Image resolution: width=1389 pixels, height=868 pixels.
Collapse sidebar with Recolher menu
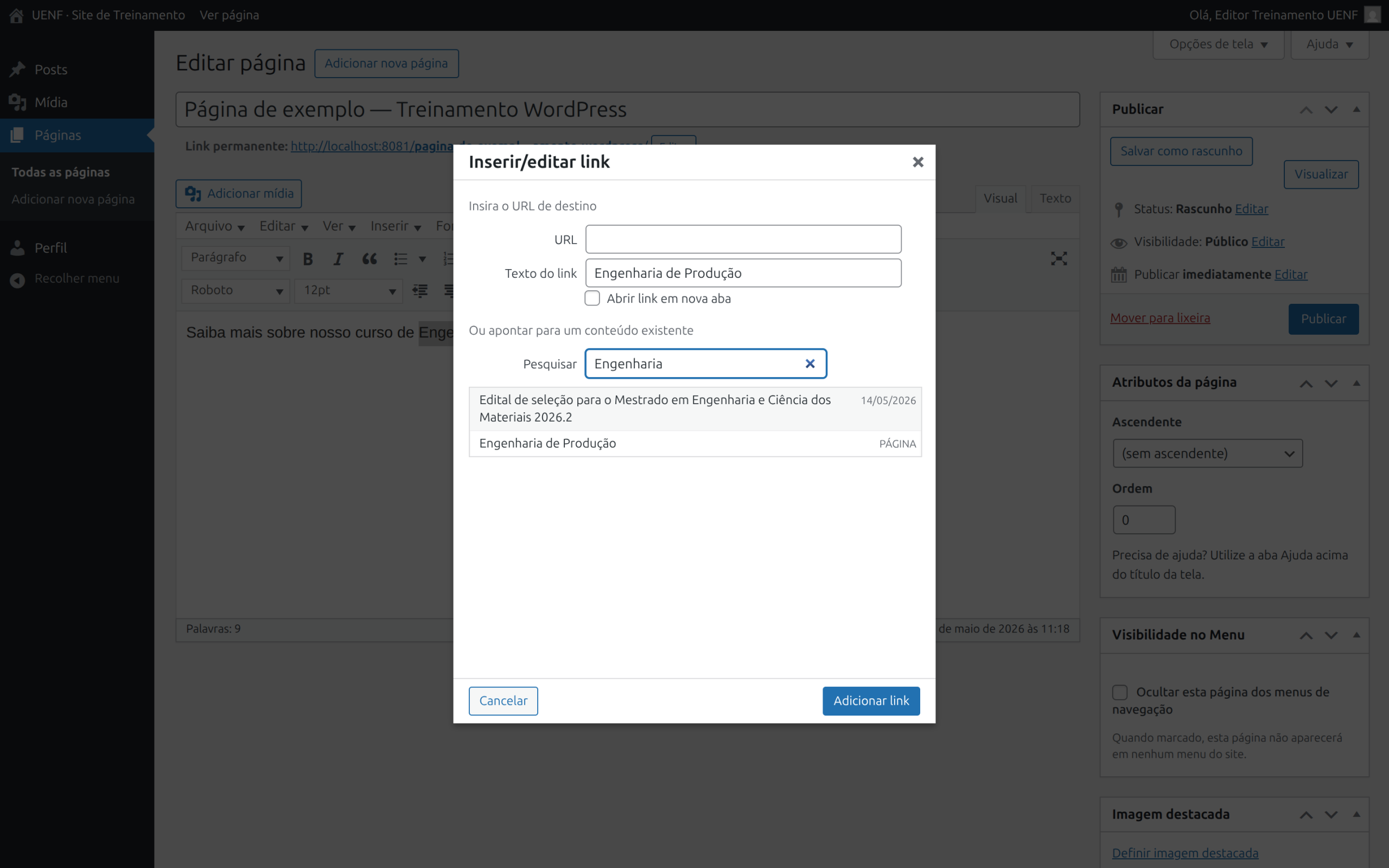point(77,278)
